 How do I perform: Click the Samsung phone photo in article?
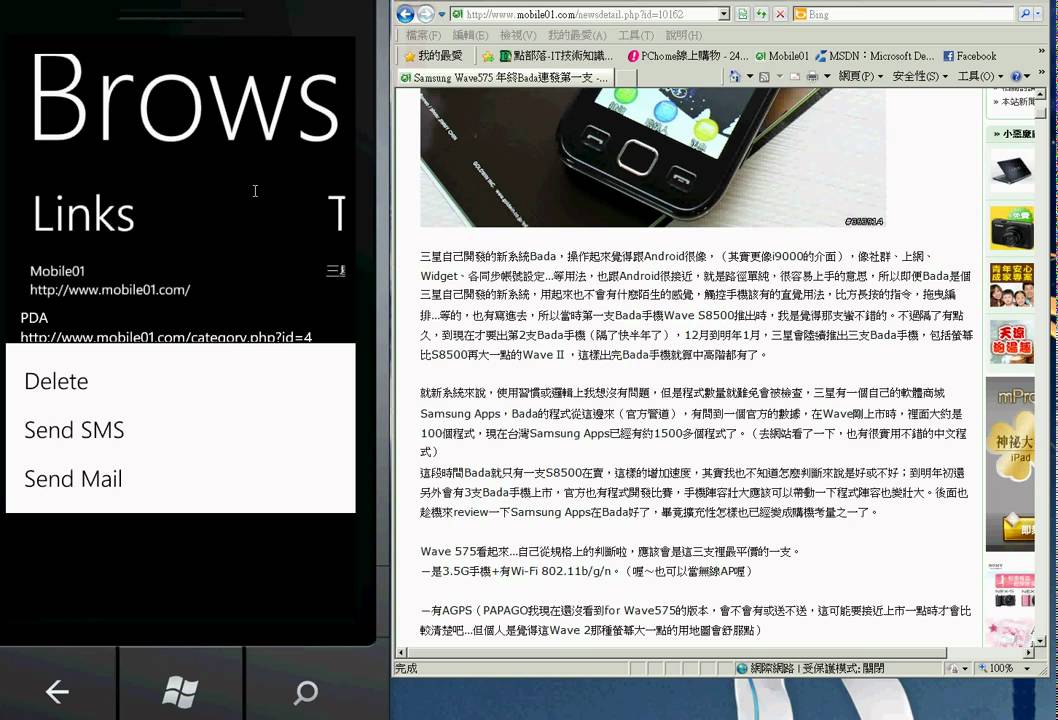(652, 157)
